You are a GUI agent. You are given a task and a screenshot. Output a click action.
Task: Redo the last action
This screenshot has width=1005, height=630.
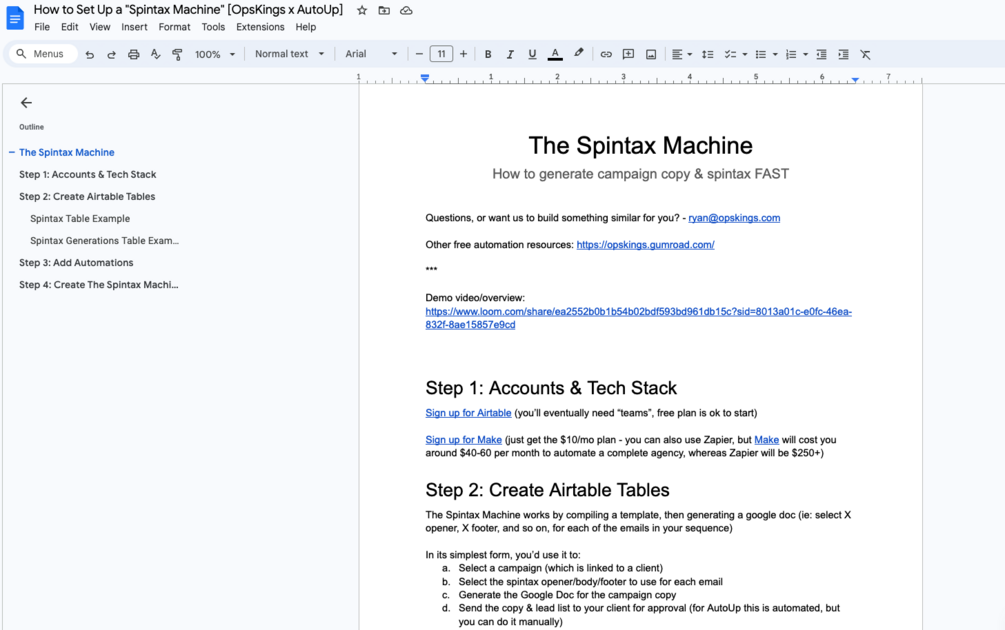click(x=112, y=54)
